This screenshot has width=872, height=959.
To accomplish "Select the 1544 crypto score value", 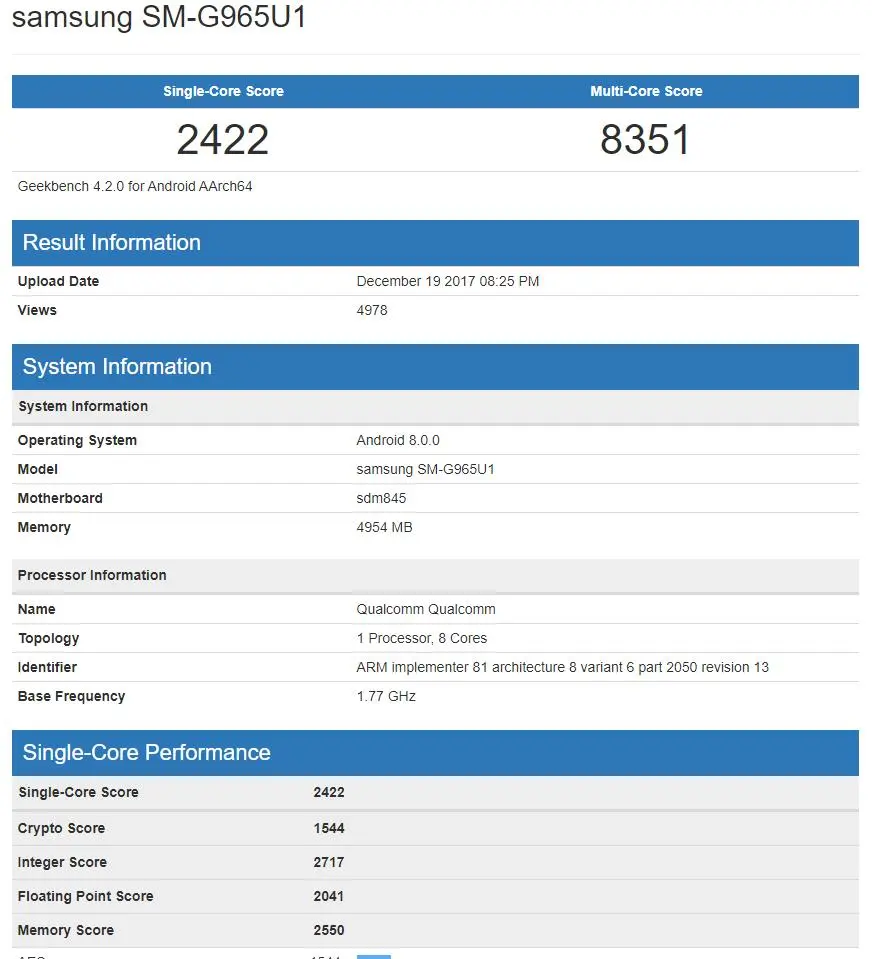I will 329,828.
